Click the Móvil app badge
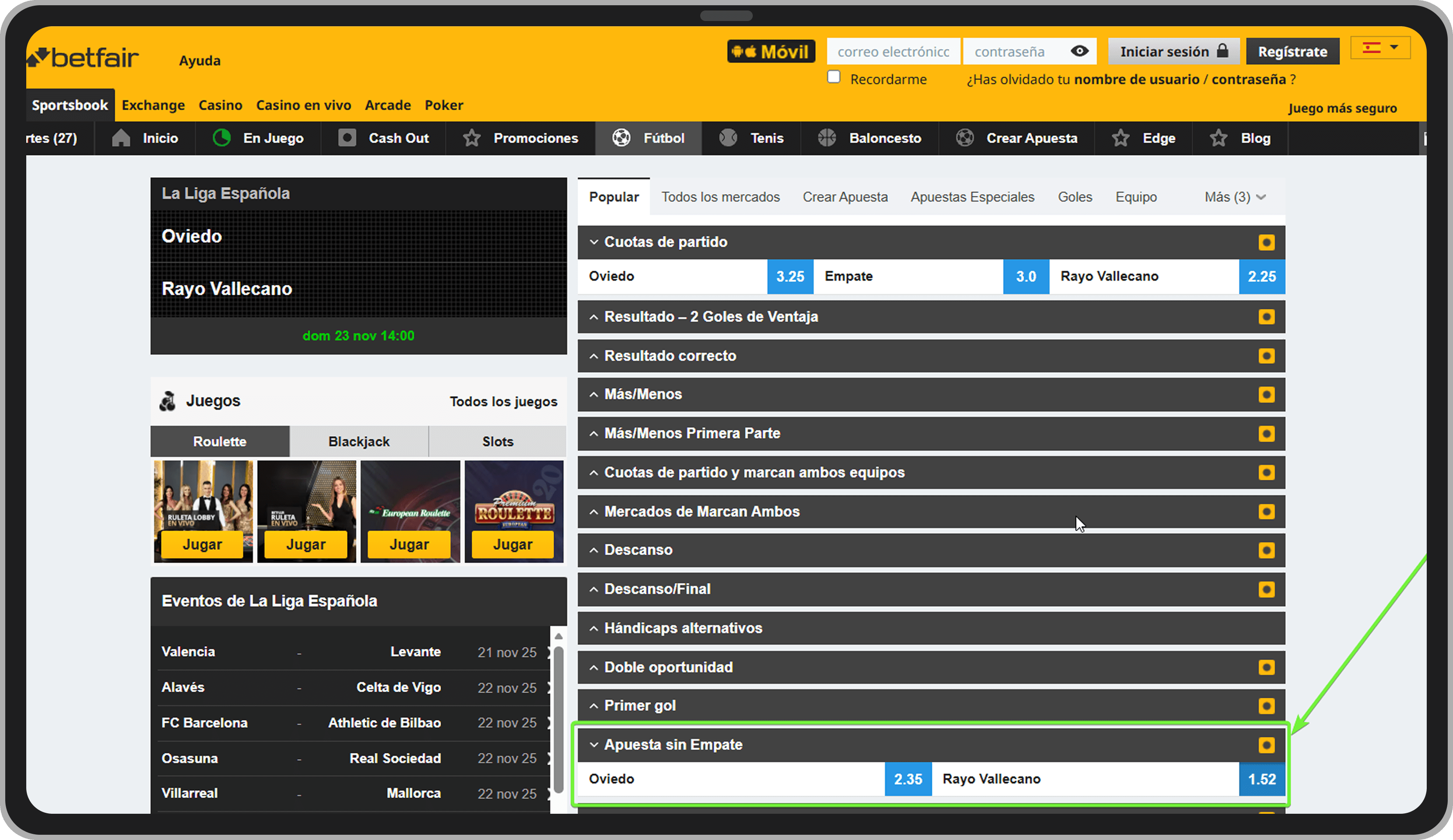 (x=771, y=51)
